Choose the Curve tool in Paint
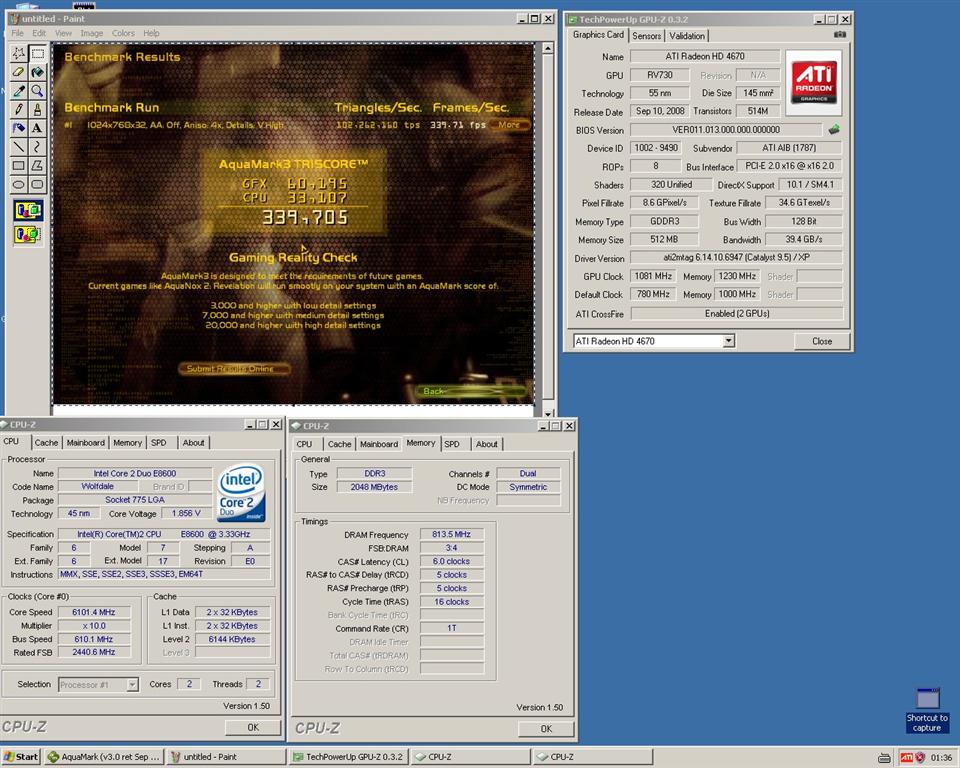The height and width of the screenshot is (768, 960). pyautogui.click(x=37, y=147)
